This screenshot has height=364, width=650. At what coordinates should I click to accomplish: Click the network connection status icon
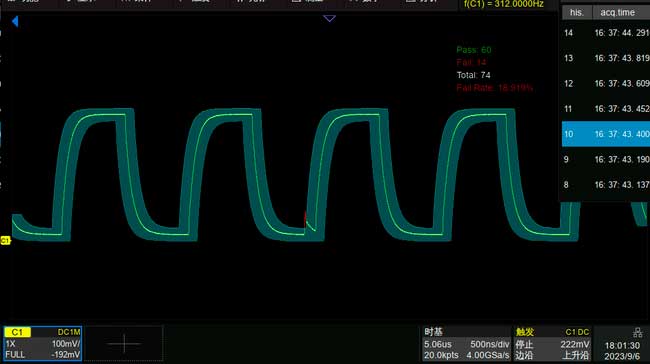pos(638,332)
